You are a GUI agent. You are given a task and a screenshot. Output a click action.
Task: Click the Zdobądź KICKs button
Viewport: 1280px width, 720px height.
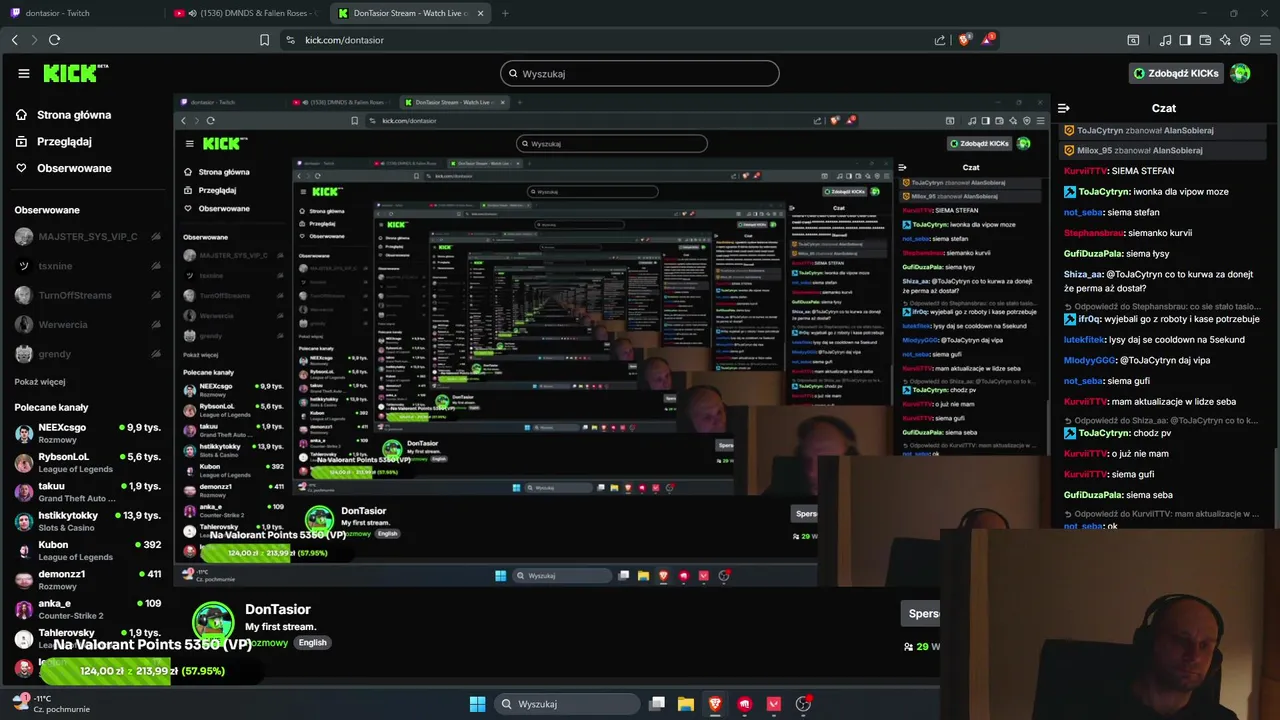[1176, 73]
